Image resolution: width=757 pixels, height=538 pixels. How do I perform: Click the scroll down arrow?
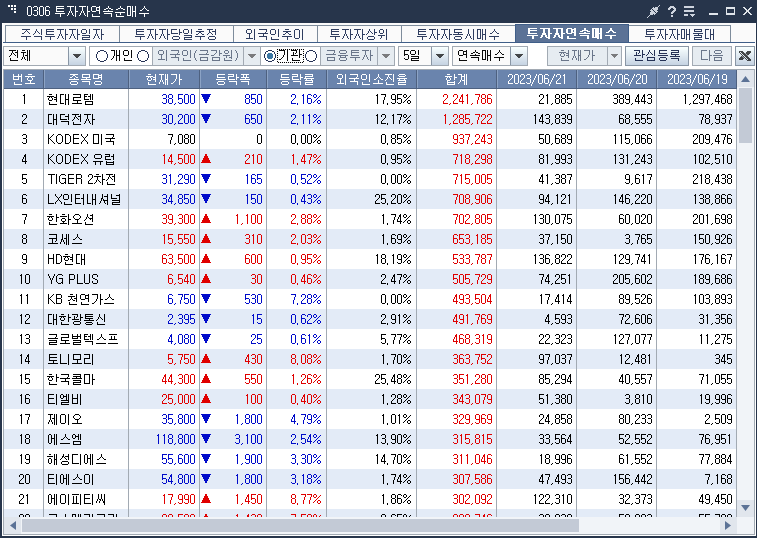[745, 508]
